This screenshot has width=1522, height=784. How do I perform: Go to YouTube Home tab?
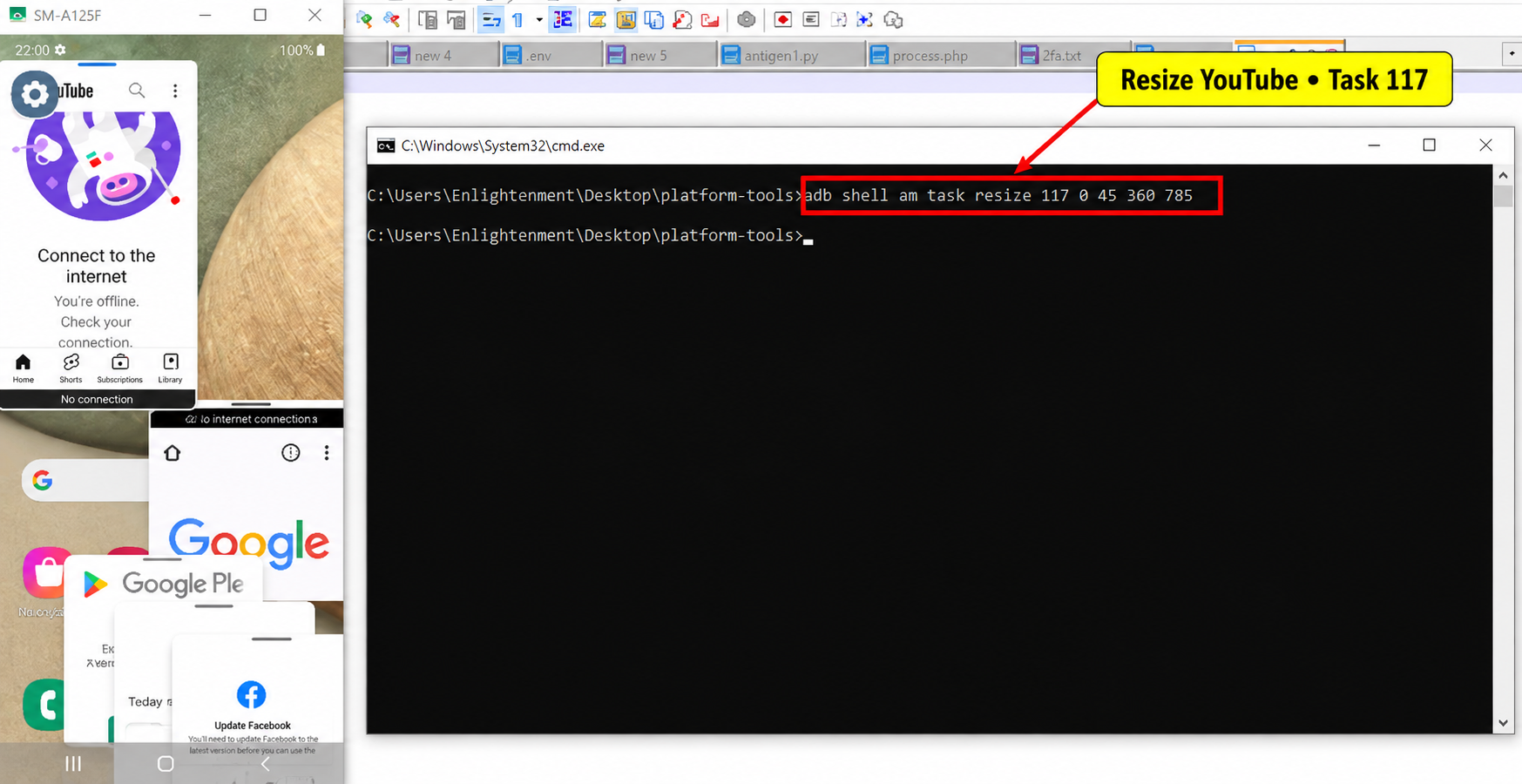[x=24, y=368]
